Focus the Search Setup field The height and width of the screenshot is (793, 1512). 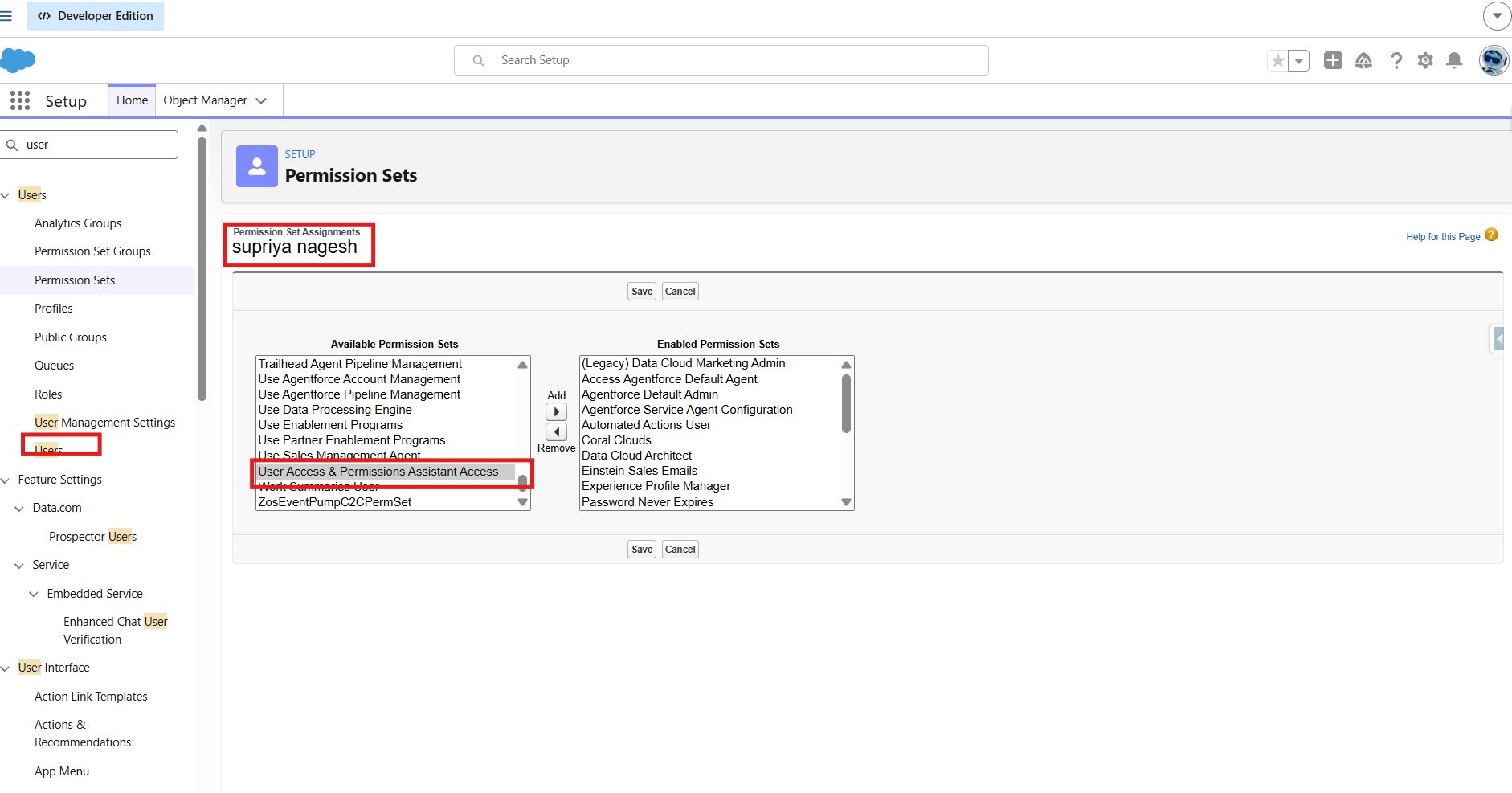click(721, 60)
